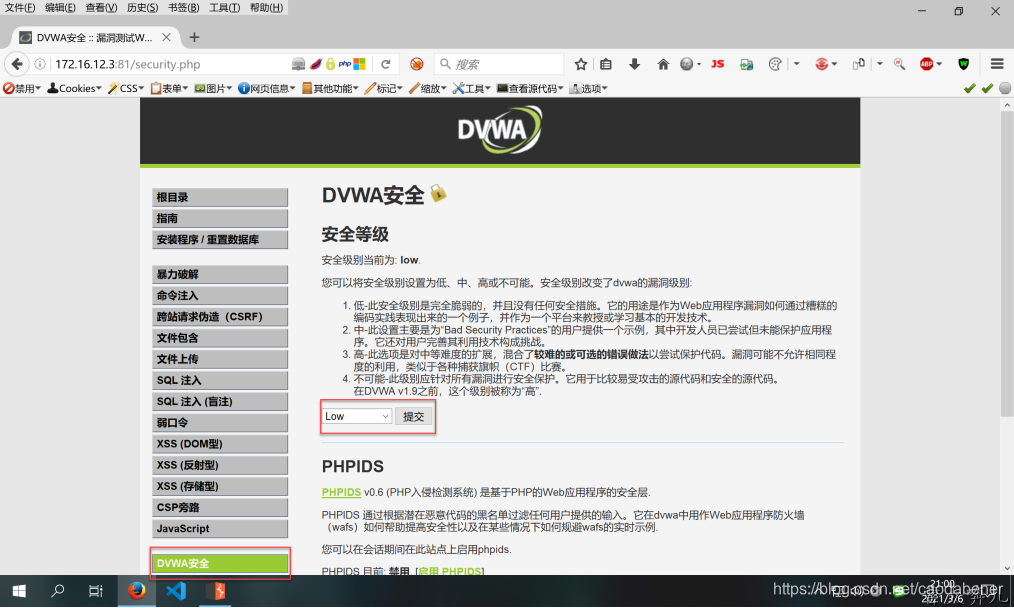Open Visual Studio Code from the taskbar
This screenshot has height=608, width=1014.
tap(176, 591)
